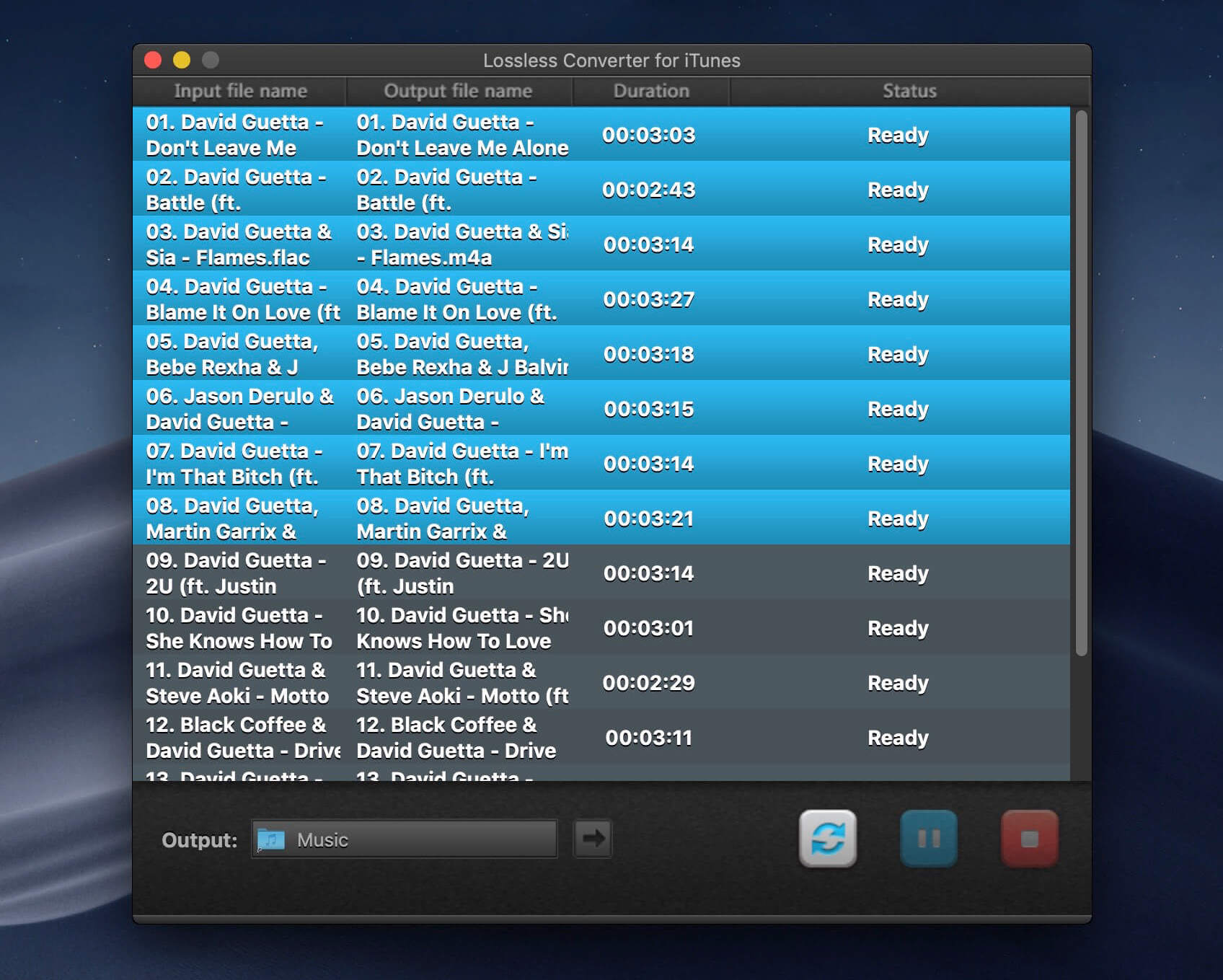Sort by the Duration column header
The image size is (1223, 980).
pos(651,91)
